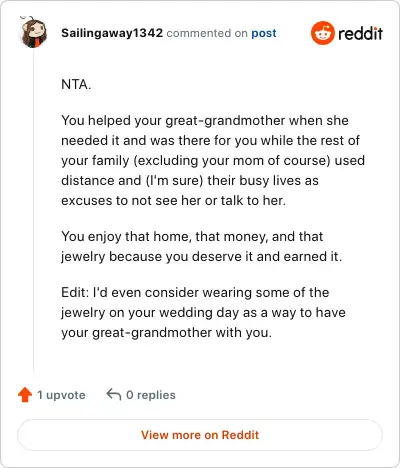
Task: Click the vertical thread line below avatar
Action: coord(34,210)
